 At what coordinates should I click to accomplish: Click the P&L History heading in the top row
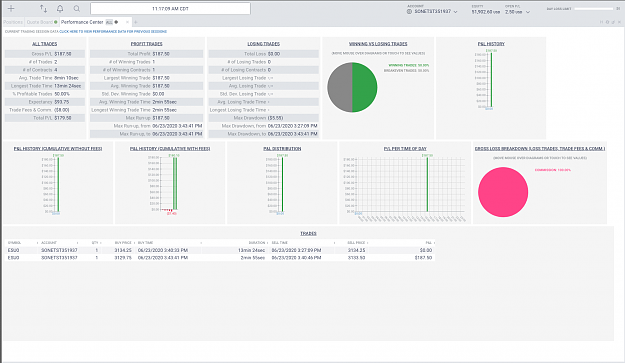491,44
